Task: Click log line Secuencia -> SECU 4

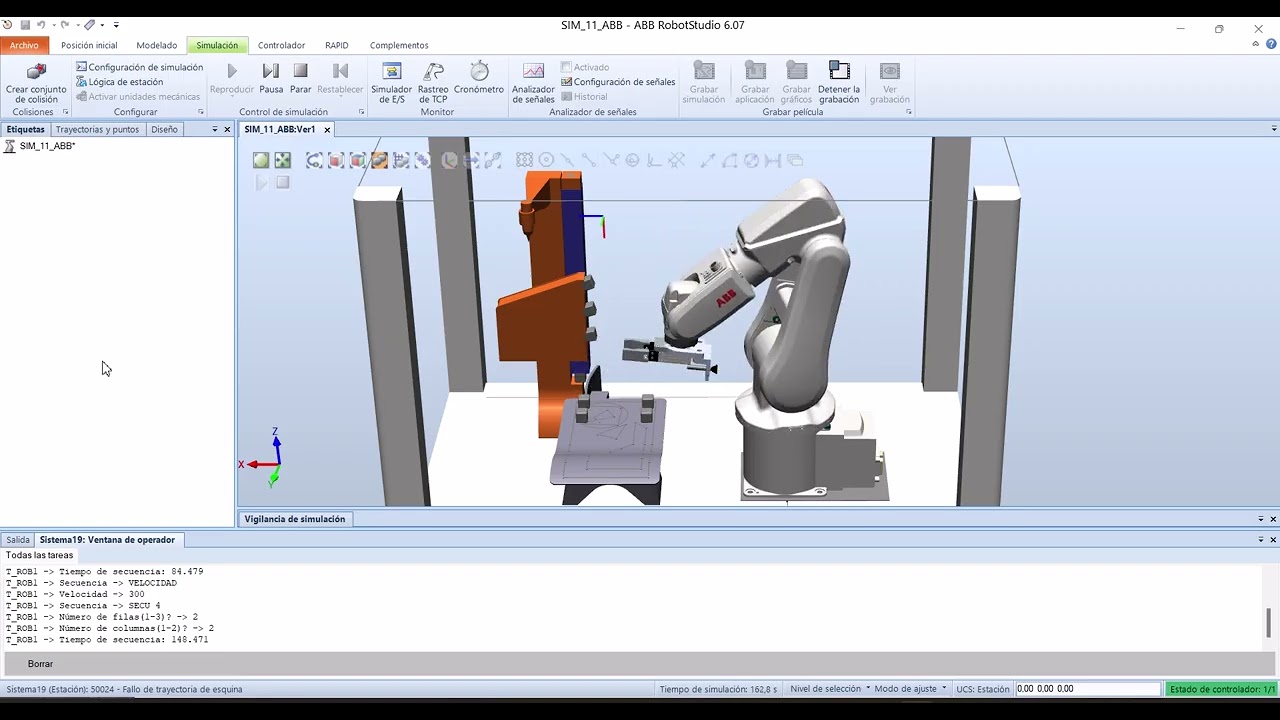Action: click(83, 605)
